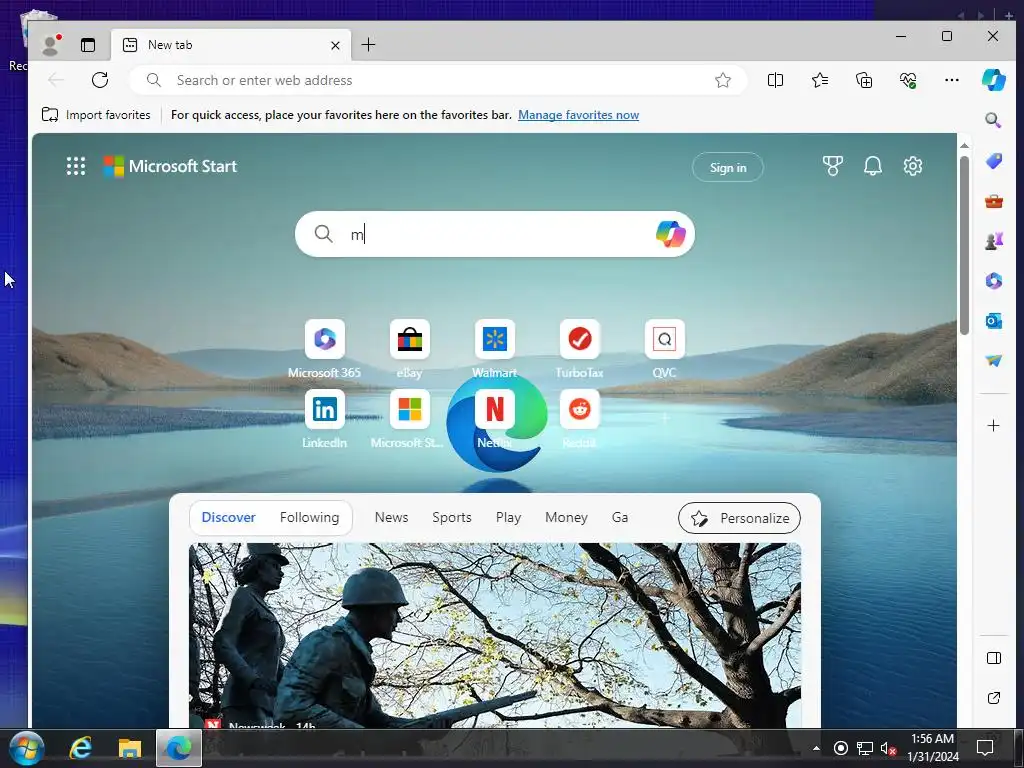
Task: Open the Sports tab
Action: point(451,517)
